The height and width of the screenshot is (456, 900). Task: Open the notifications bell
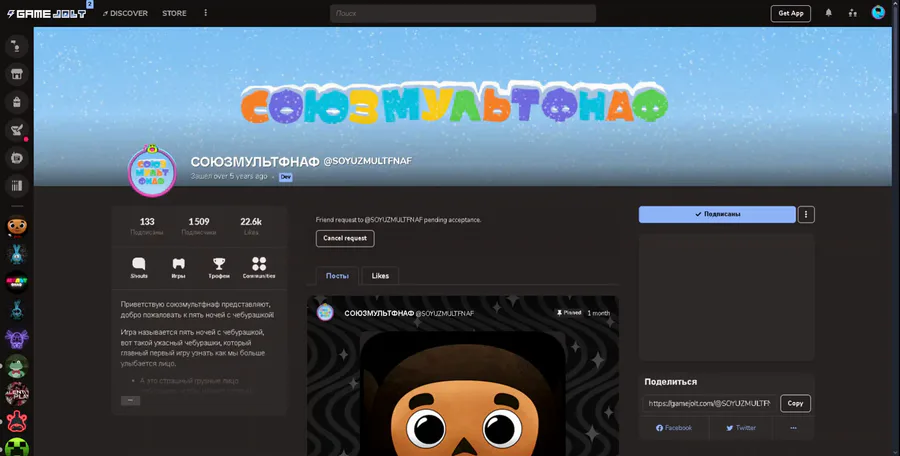(x=828, y=13)
